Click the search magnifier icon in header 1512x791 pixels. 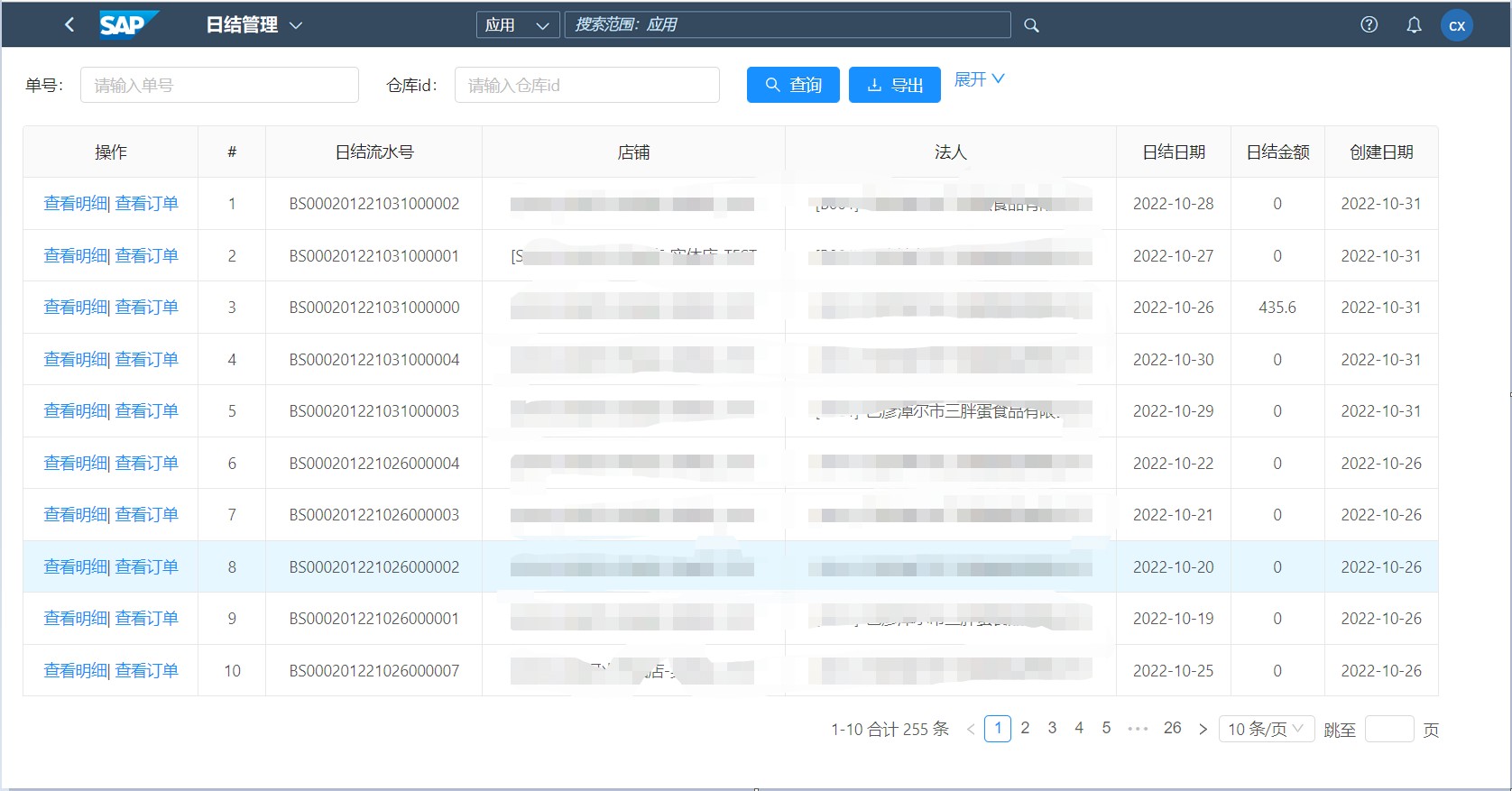click(1031, 25)
